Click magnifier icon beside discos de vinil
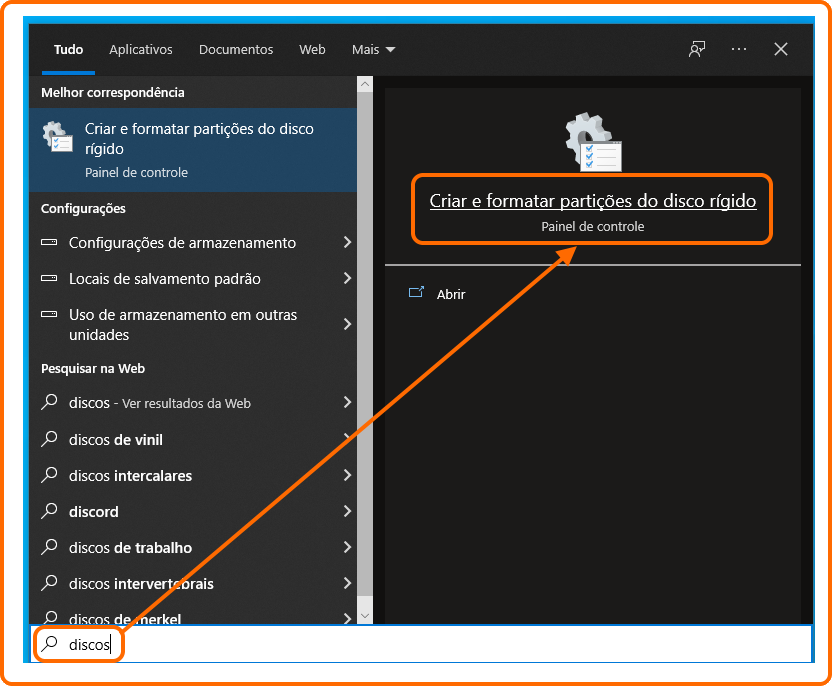 tap(49, 439)
